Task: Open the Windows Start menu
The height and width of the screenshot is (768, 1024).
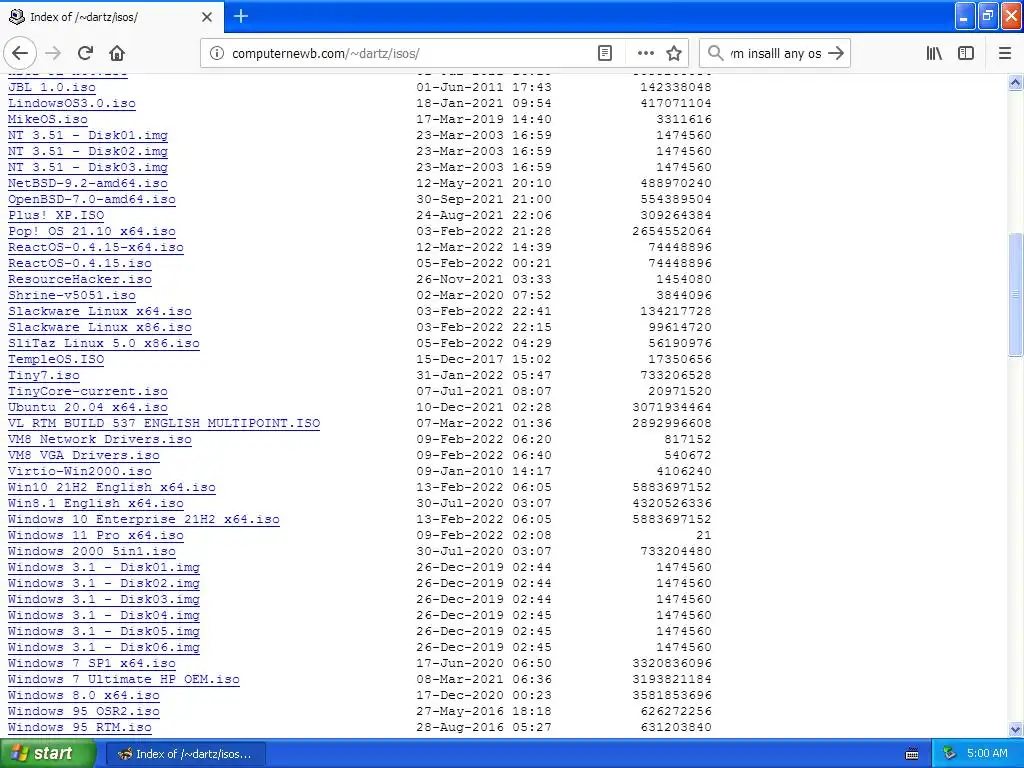Action: 46,754
